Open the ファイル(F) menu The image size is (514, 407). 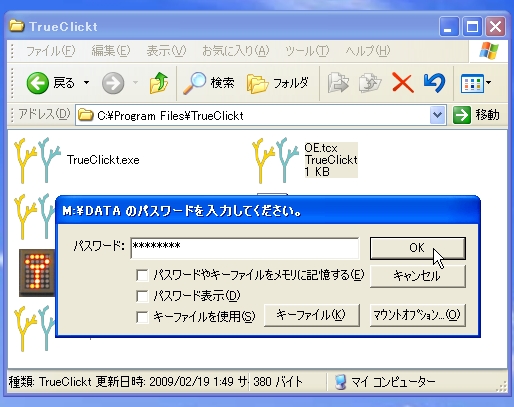[50, 51]
